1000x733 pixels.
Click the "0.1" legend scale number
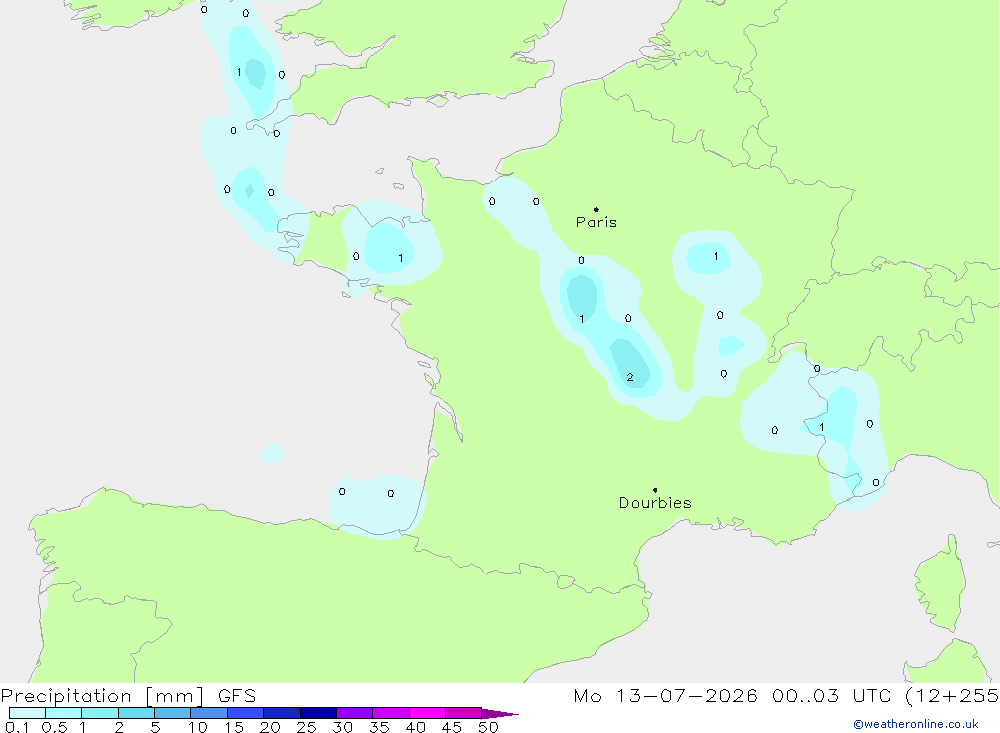17,727
